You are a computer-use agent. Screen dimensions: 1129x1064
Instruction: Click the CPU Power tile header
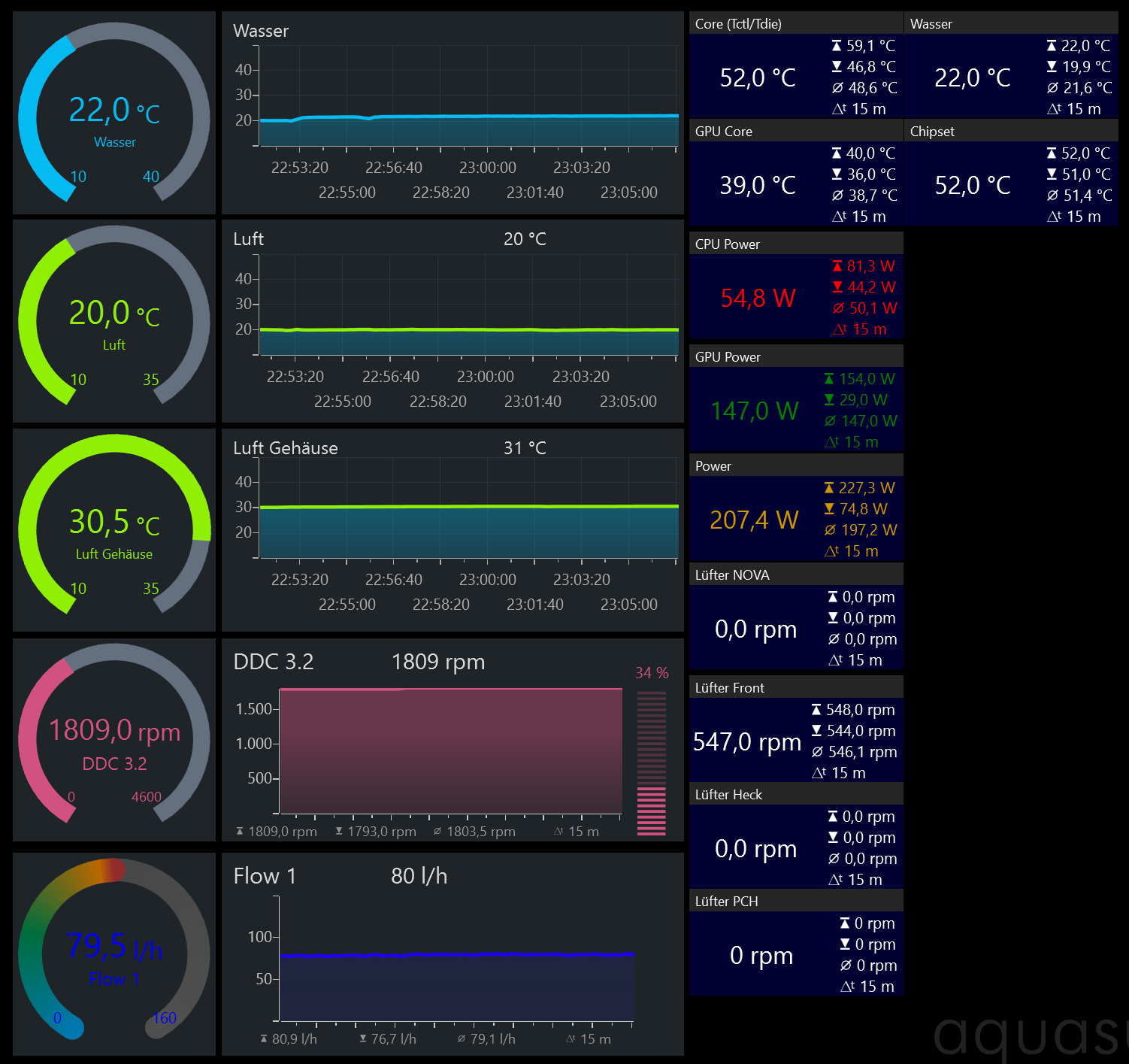pos(796,244)
